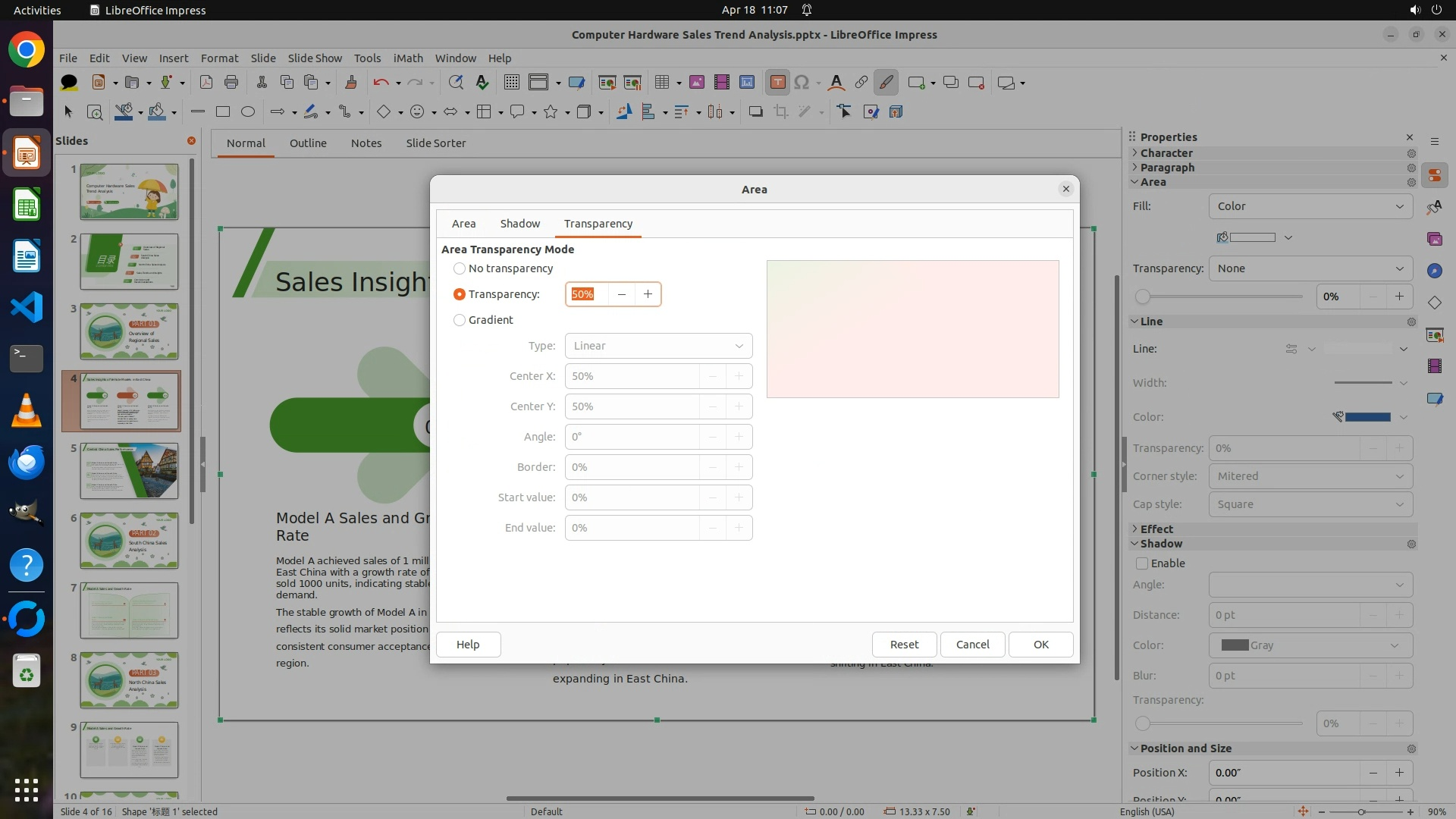Select the Ellipse drawing tool

248,112
